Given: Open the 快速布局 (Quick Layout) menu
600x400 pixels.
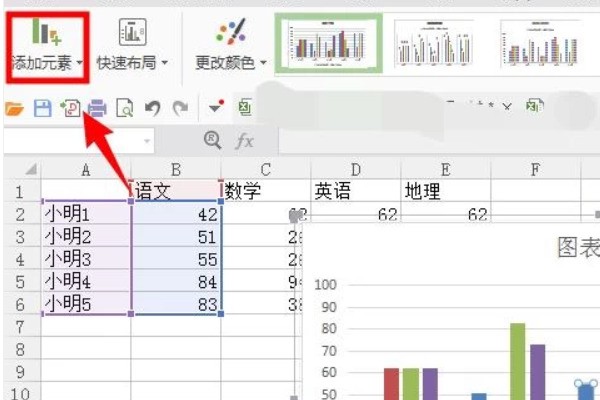Looking at the screenshot, I should [x=132, y=45].
